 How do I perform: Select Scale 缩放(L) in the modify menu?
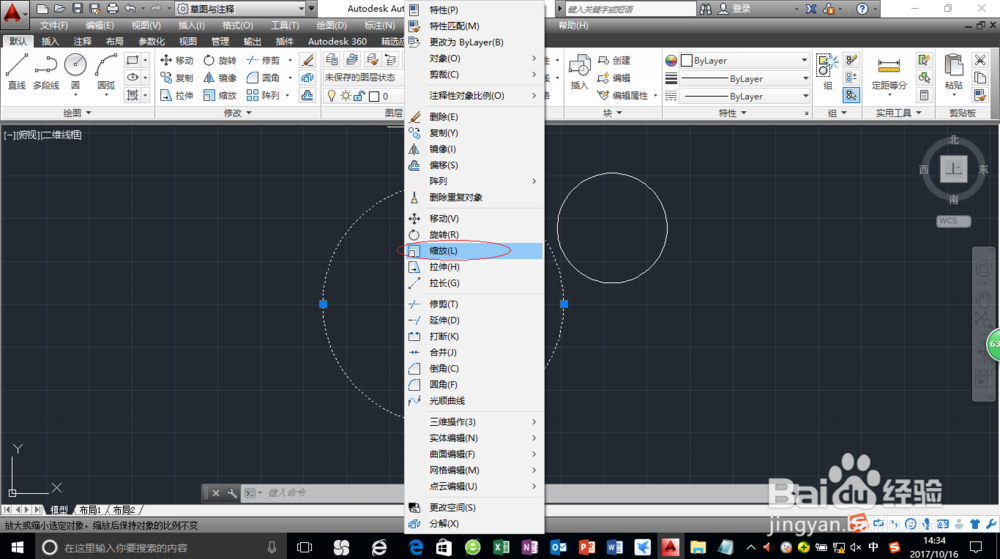pos(474,250)
